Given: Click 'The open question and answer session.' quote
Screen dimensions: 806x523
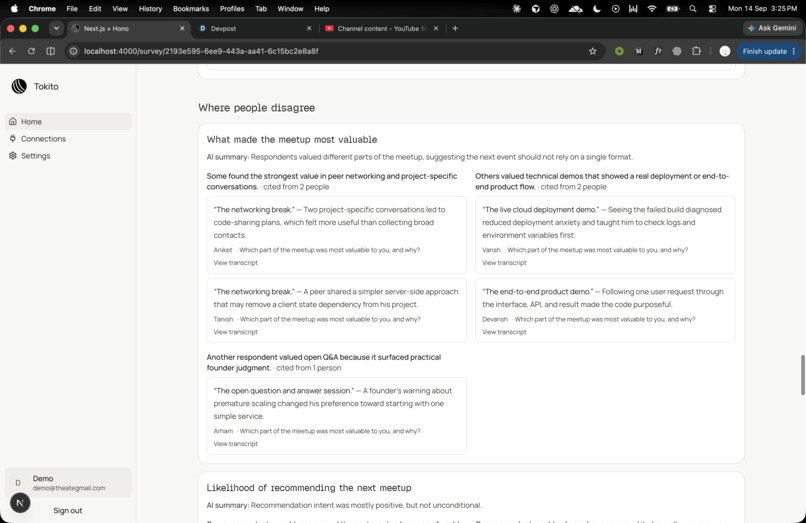Looking at the screenshot, I should pos(284,390).
